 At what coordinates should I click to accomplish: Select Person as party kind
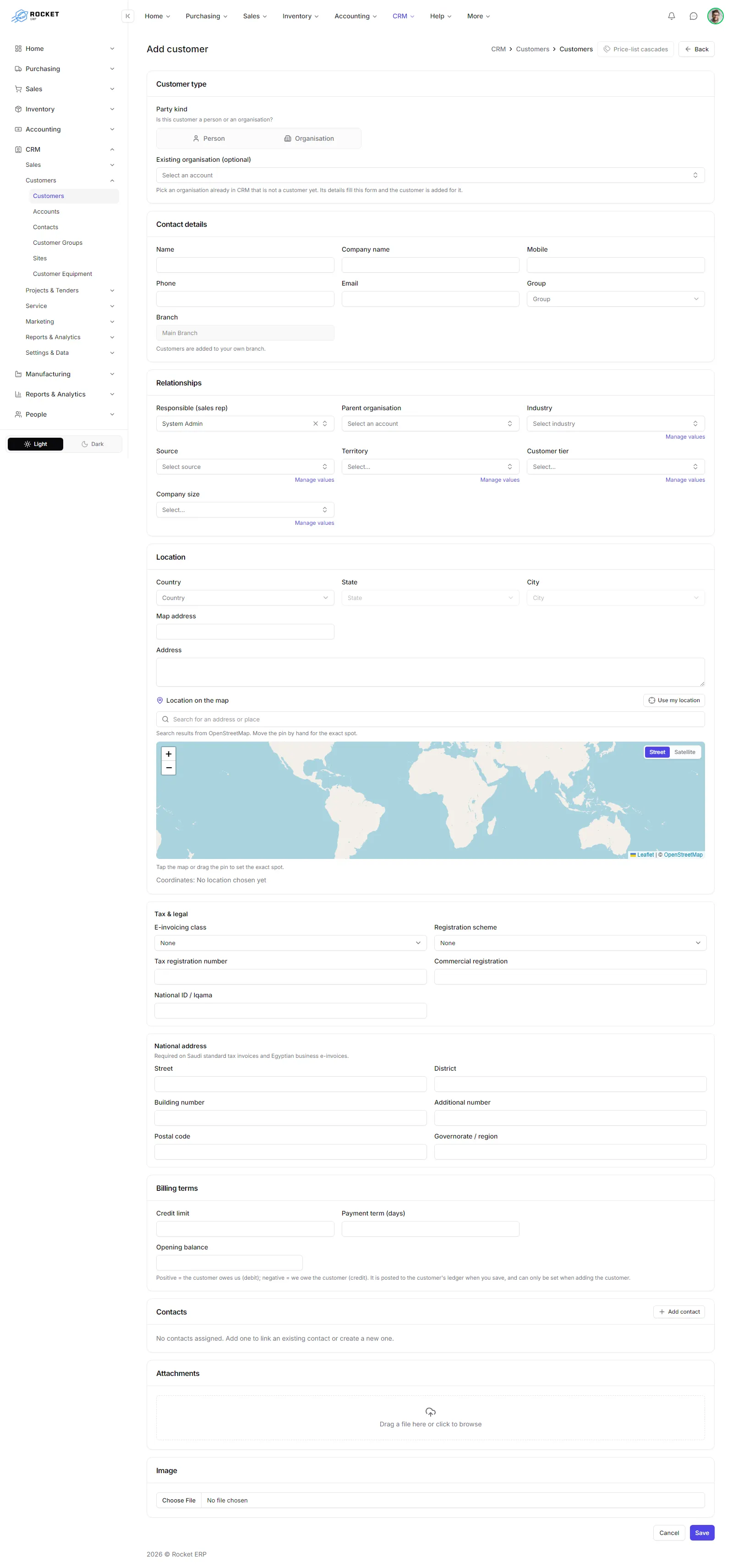click(208, 139)
